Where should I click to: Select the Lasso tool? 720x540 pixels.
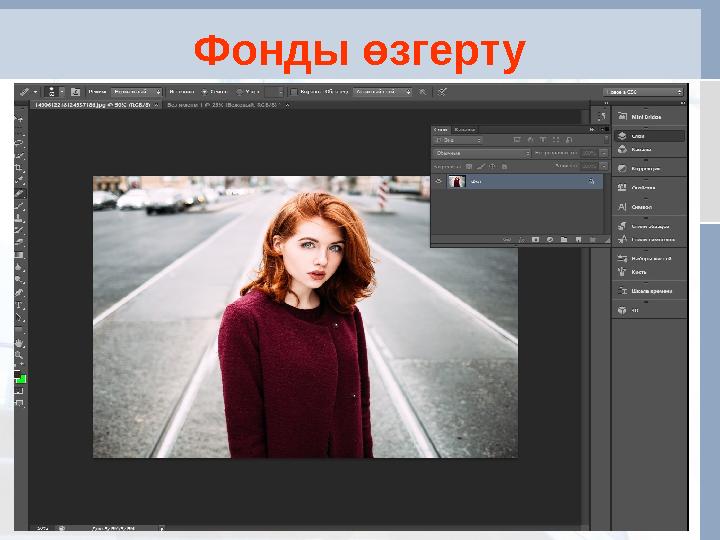[x=19, y=143]
